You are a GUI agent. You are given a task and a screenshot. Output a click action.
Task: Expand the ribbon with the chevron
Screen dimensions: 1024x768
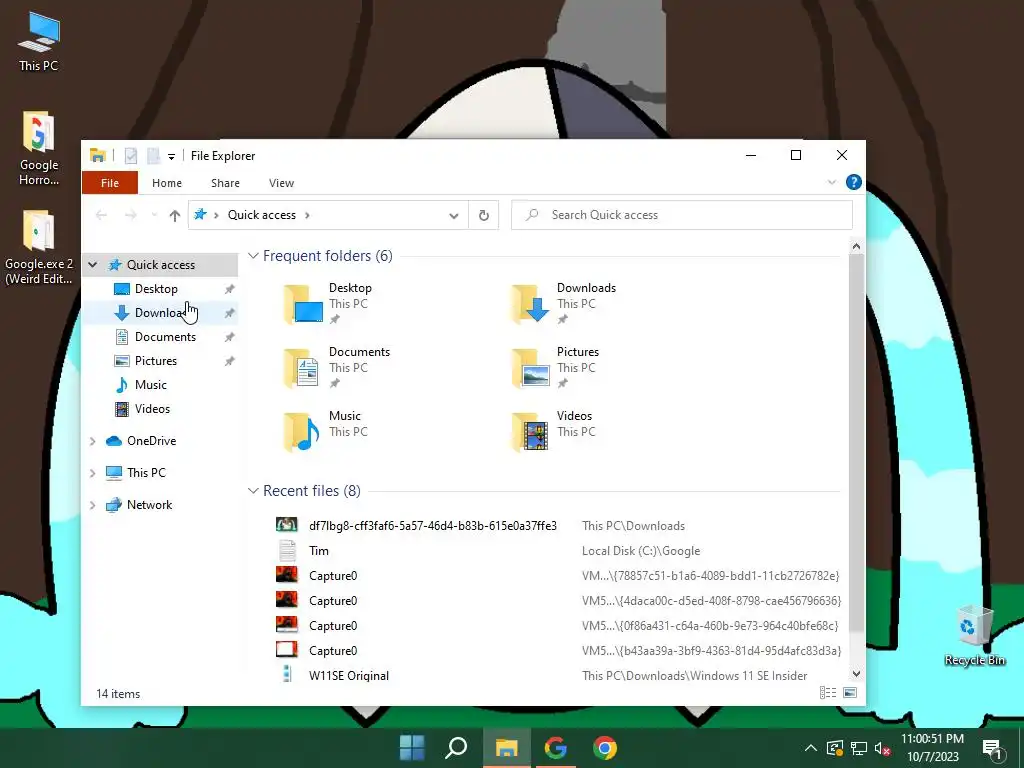point(831,182)
